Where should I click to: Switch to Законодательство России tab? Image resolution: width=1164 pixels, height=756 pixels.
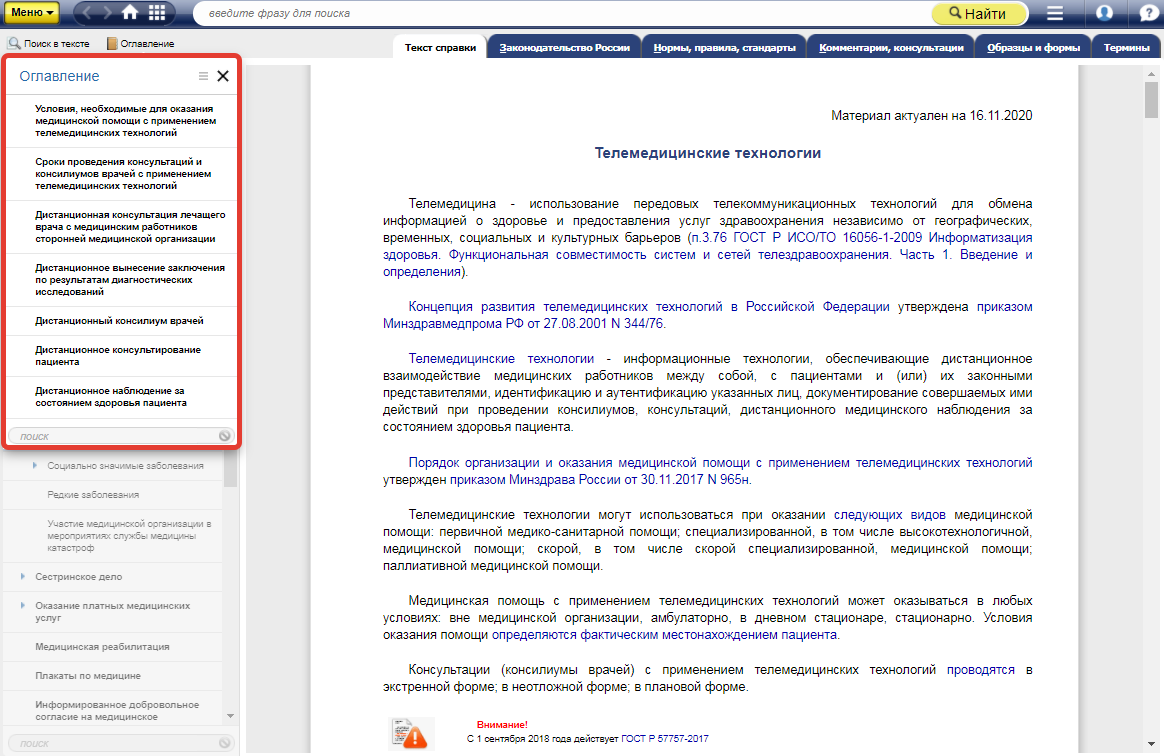(564, 47)
